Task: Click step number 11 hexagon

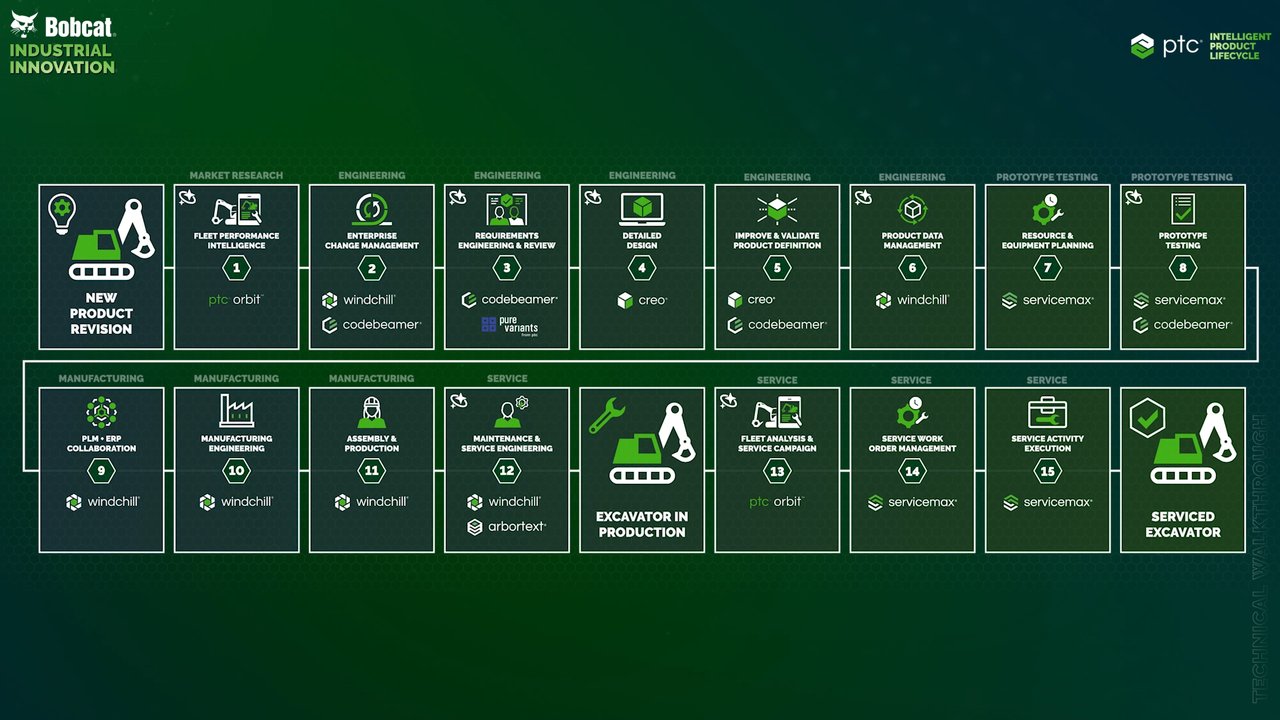Action: [x=372, y=470]
